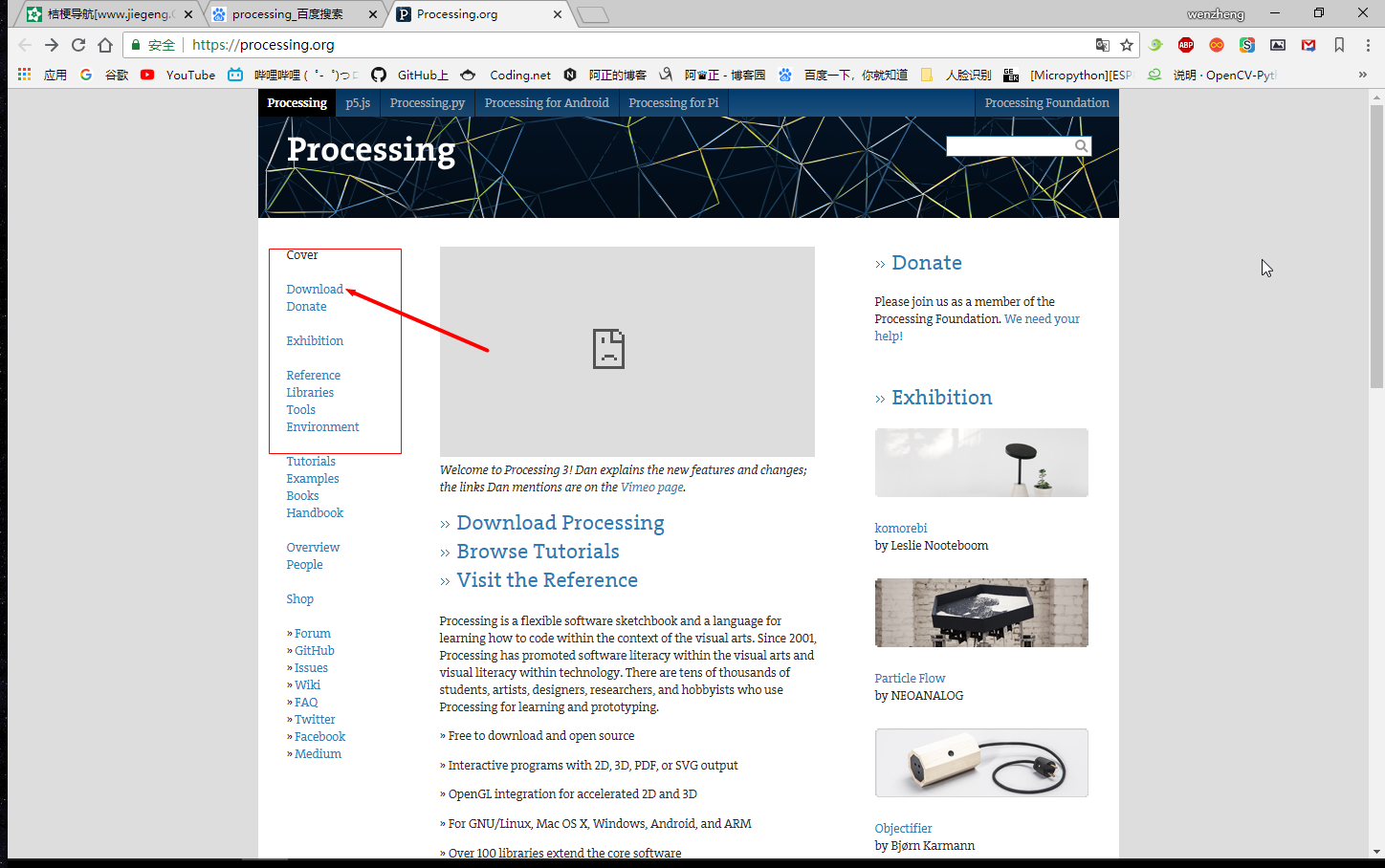Click Visit the Reference heading link
Screen dimensions: 1385x868
(x=547, y=580)
